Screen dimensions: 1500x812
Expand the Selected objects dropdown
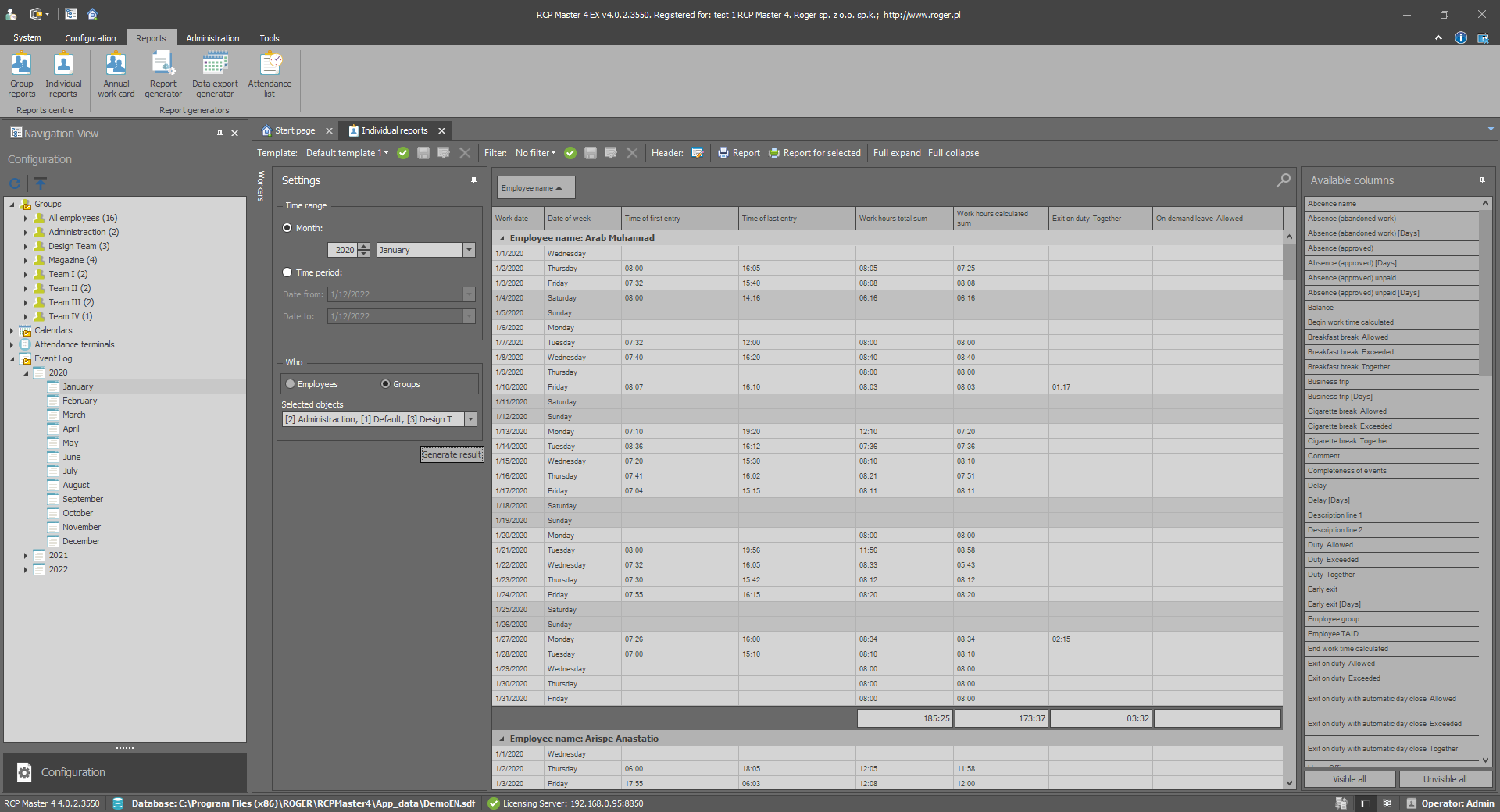tap(470, 419)
